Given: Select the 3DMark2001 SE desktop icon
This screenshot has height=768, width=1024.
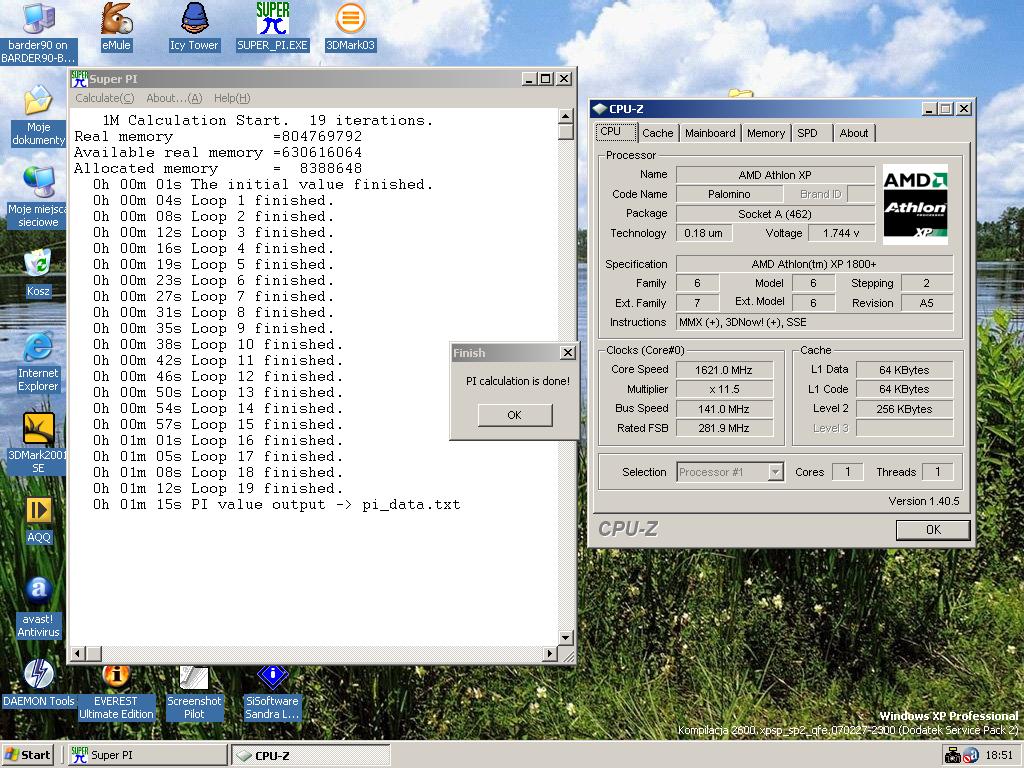Looking at the screenshot, I should click(38, 444).
